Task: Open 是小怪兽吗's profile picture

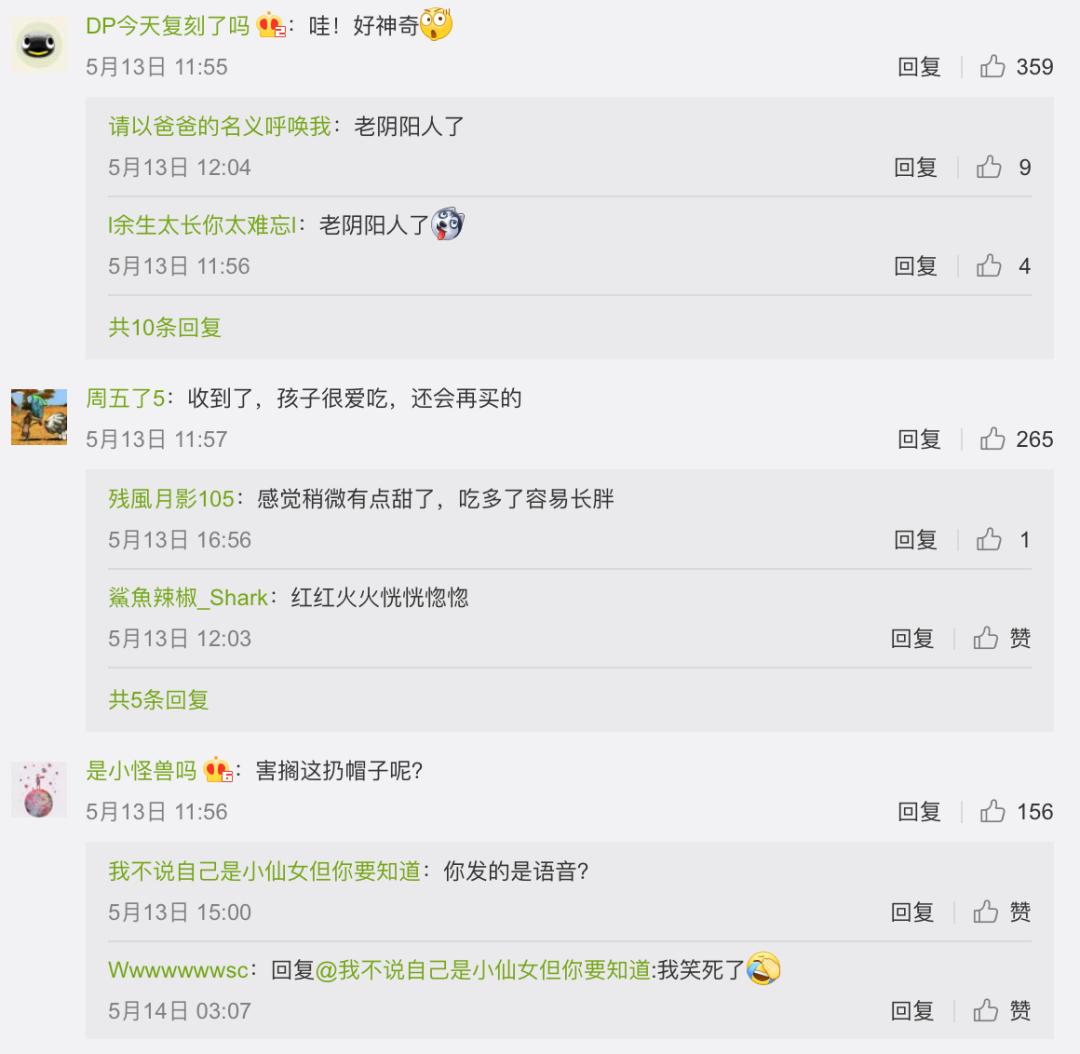Action: (x=39, y=789)
